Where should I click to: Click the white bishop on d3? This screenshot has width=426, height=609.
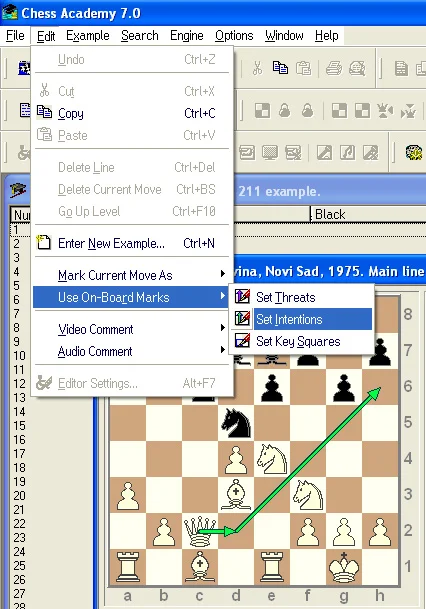[x=236, y=495]
